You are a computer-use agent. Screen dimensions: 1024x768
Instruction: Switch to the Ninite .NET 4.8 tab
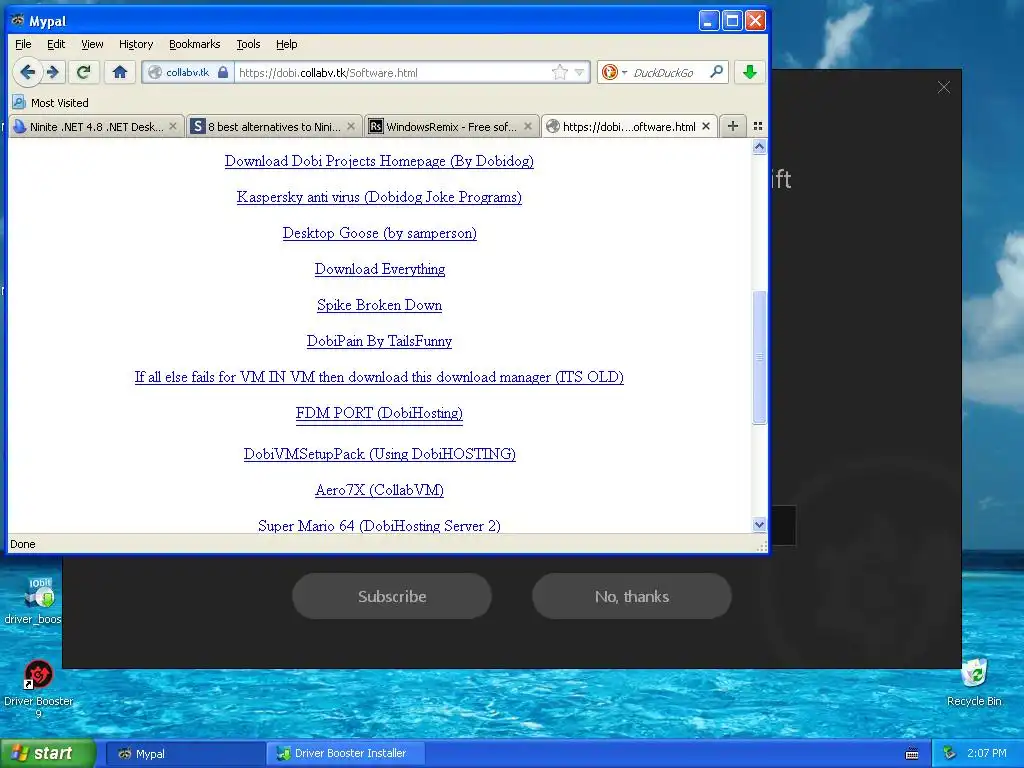pos(95,127)
